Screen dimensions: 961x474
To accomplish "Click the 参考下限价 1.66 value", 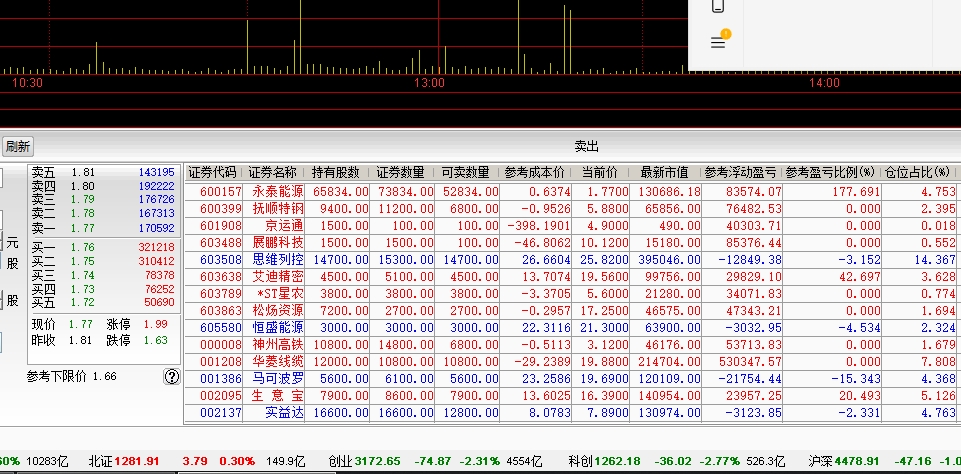I will [104, 376].
